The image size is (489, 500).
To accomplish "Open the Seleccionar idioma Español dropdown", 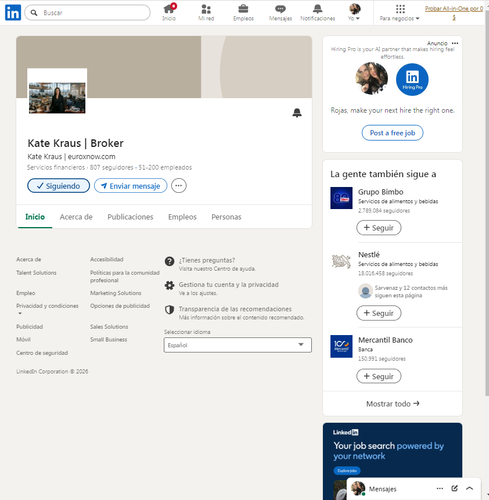I will pos(238,345).
